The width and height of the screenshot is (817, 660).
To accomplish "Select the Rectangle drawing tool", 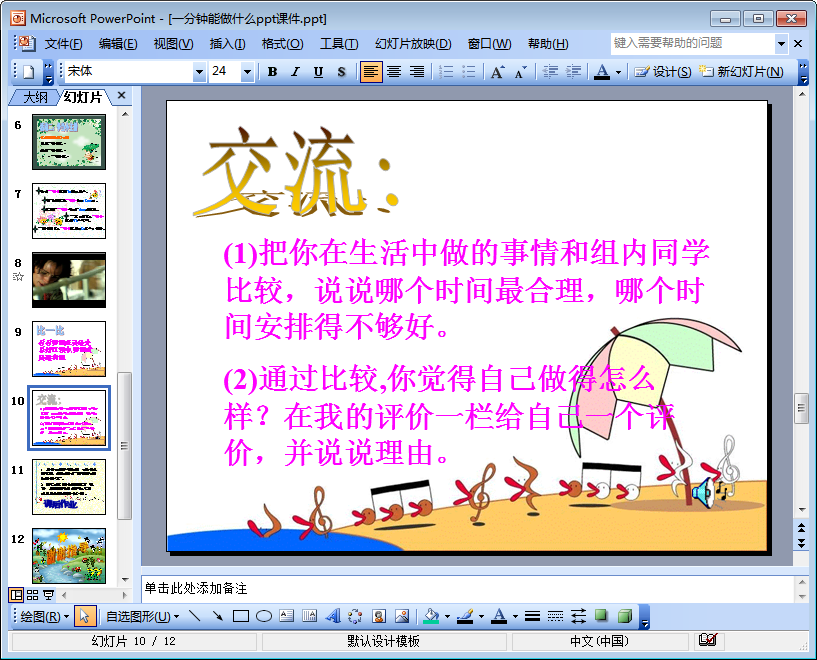I will pos(240,617).
